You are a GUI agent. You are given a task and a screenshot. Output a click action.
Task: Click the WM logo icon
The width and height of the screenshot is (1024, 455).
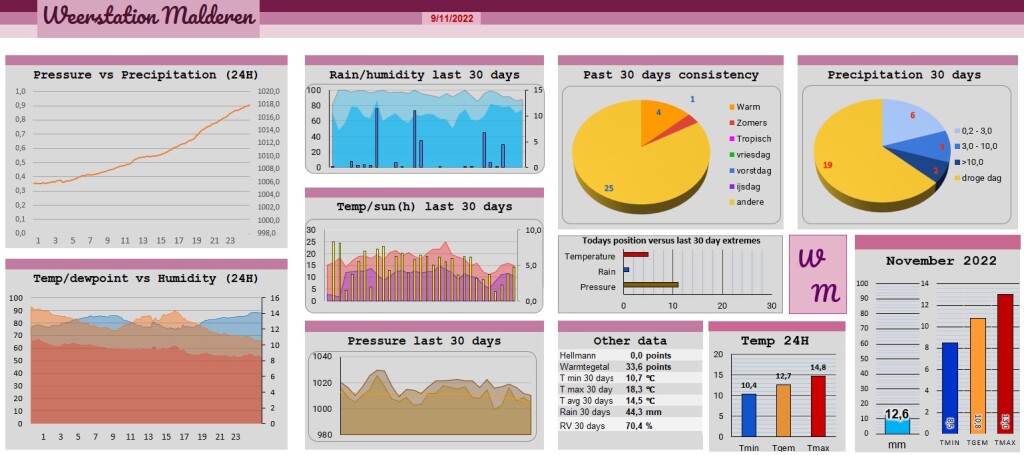tap(818, 274)
